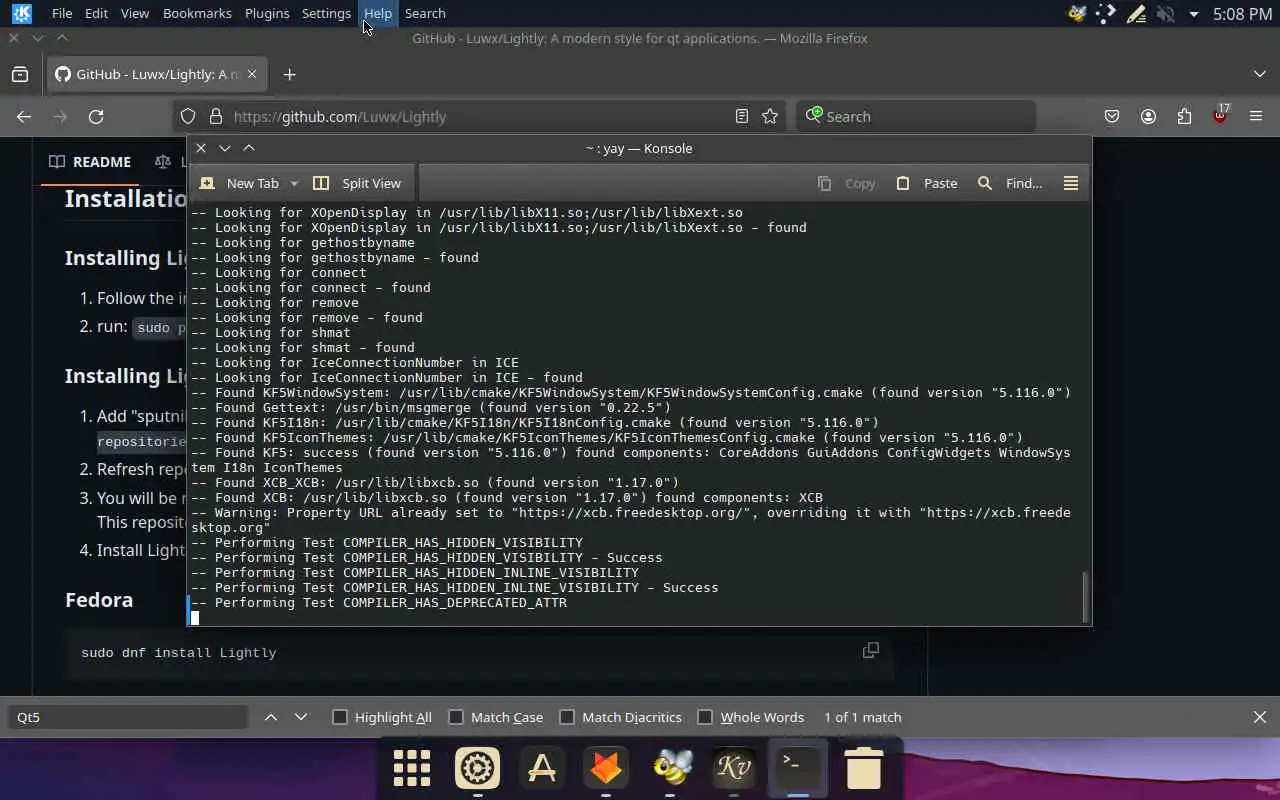Screen dimensions: 1280x800
Task: Open the View menu
Action: point(134,13)
